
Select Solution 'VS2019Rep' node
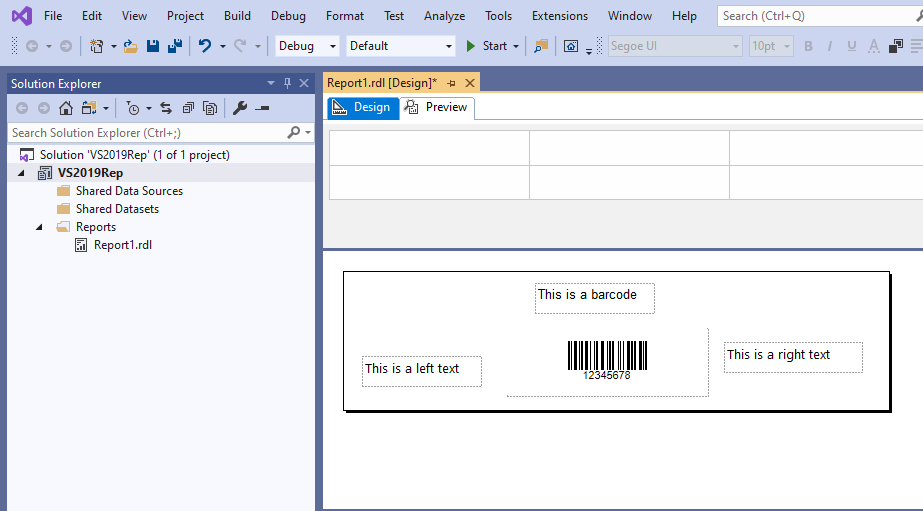click(x=135, y=155)
